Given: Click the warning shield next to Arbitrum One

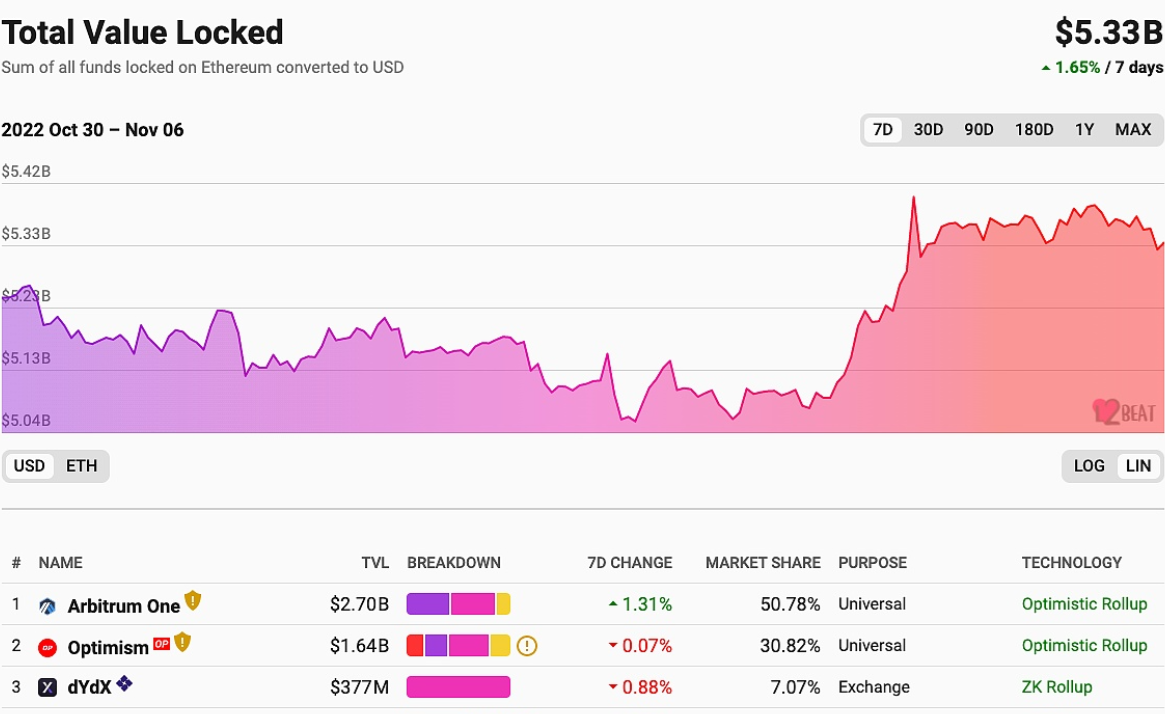Looking at the screenshot, I should tap(193, 602).
